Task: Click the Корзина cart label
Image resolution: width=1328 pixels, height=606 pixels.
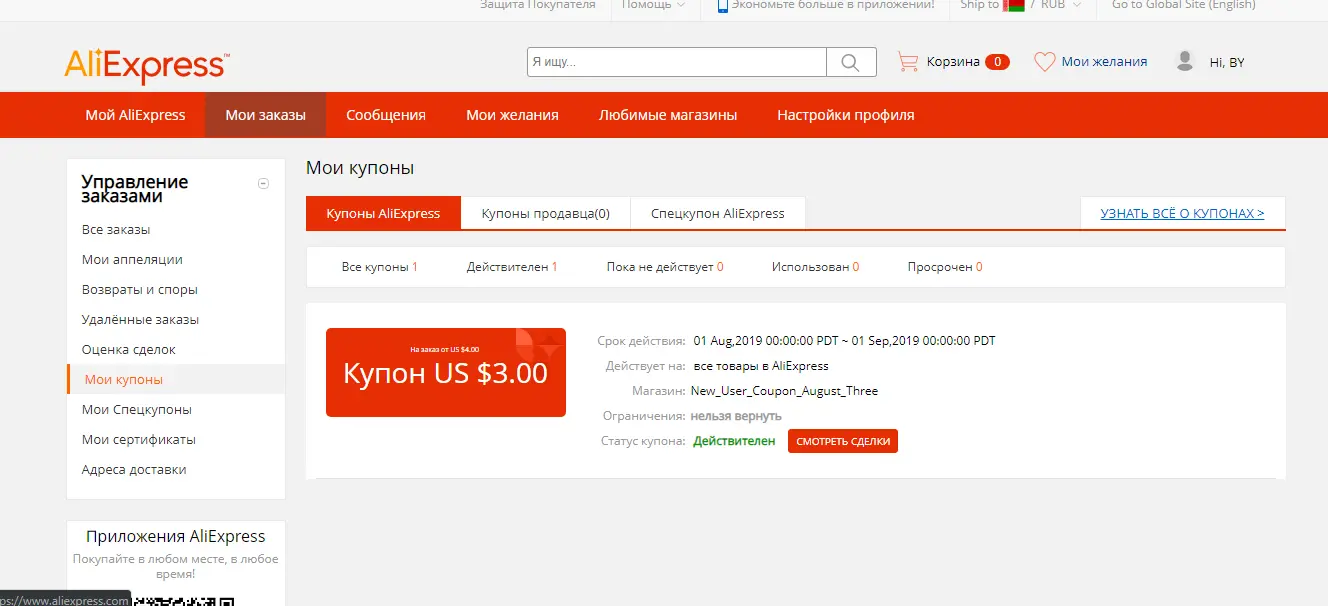Action: 953,62
